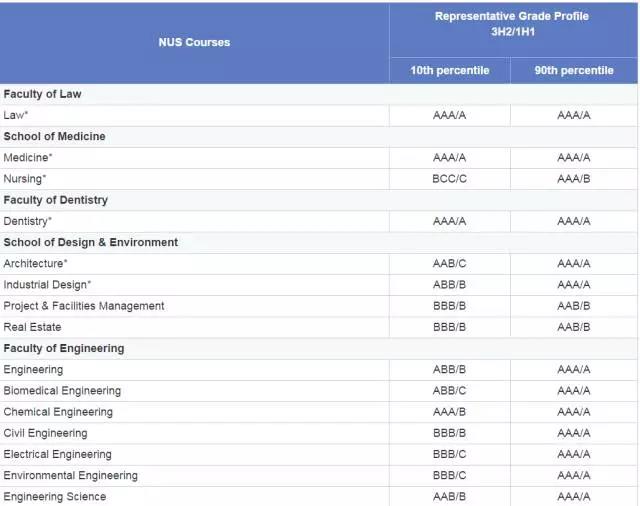Click Environmental Engineering's BBB/C grade cell

[x=449, y=476]
